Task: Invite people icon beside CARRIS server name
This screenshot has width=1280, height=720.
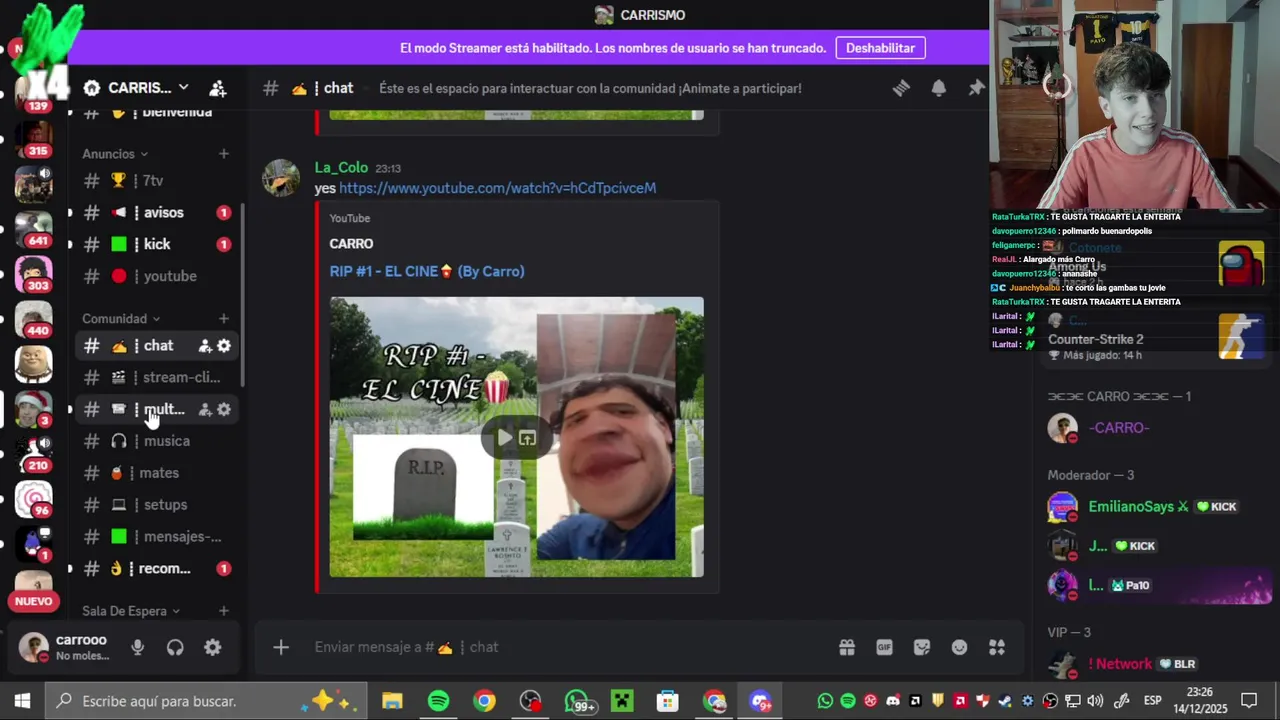Action: point(217,88)
